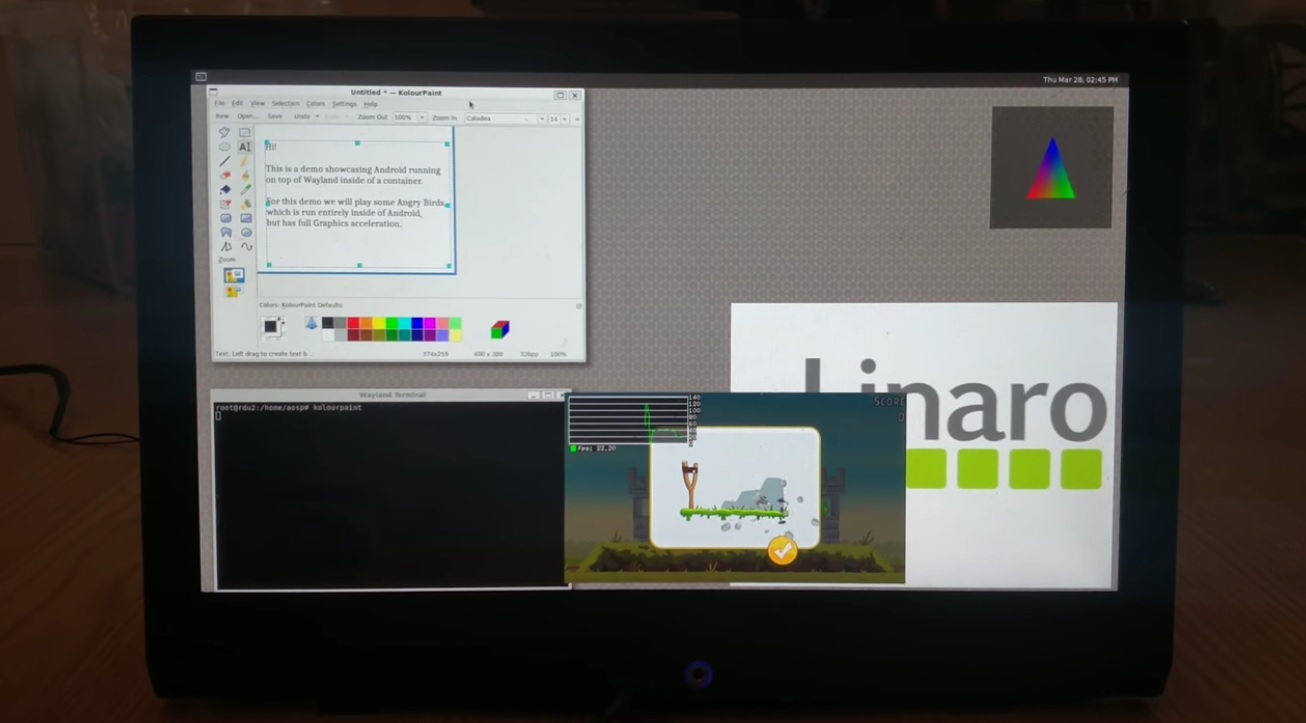1306x723 pixels.
Task: Select the Eraser tool
Action: [x=225, y=175]
